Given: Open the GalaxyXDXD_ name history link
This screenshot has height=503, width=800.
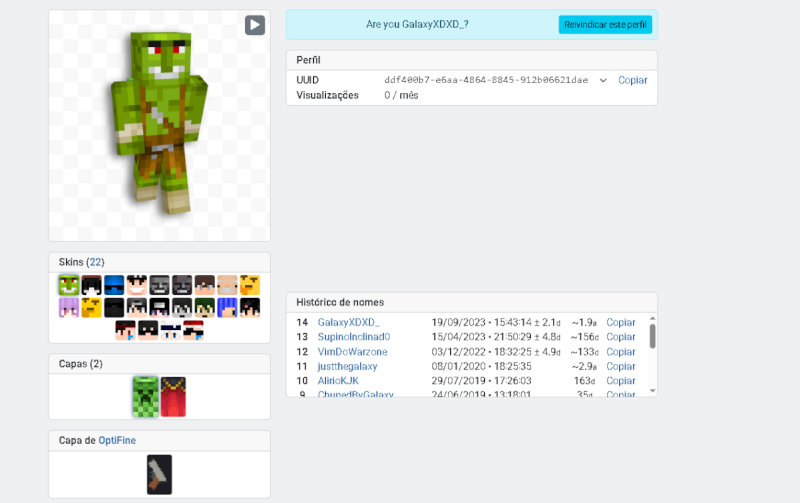Looking at the screenshot, I should pyautogui.click(x=348, y=323).
